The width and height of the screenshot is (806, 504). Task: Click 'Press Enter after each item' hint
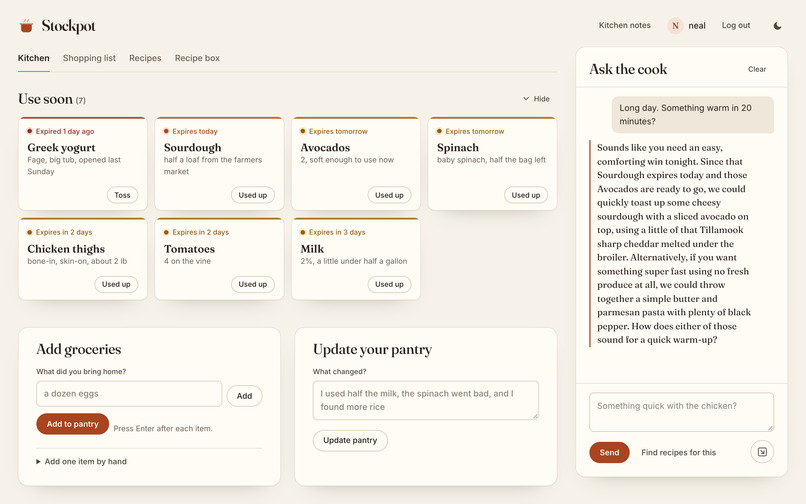coord(163,428)
